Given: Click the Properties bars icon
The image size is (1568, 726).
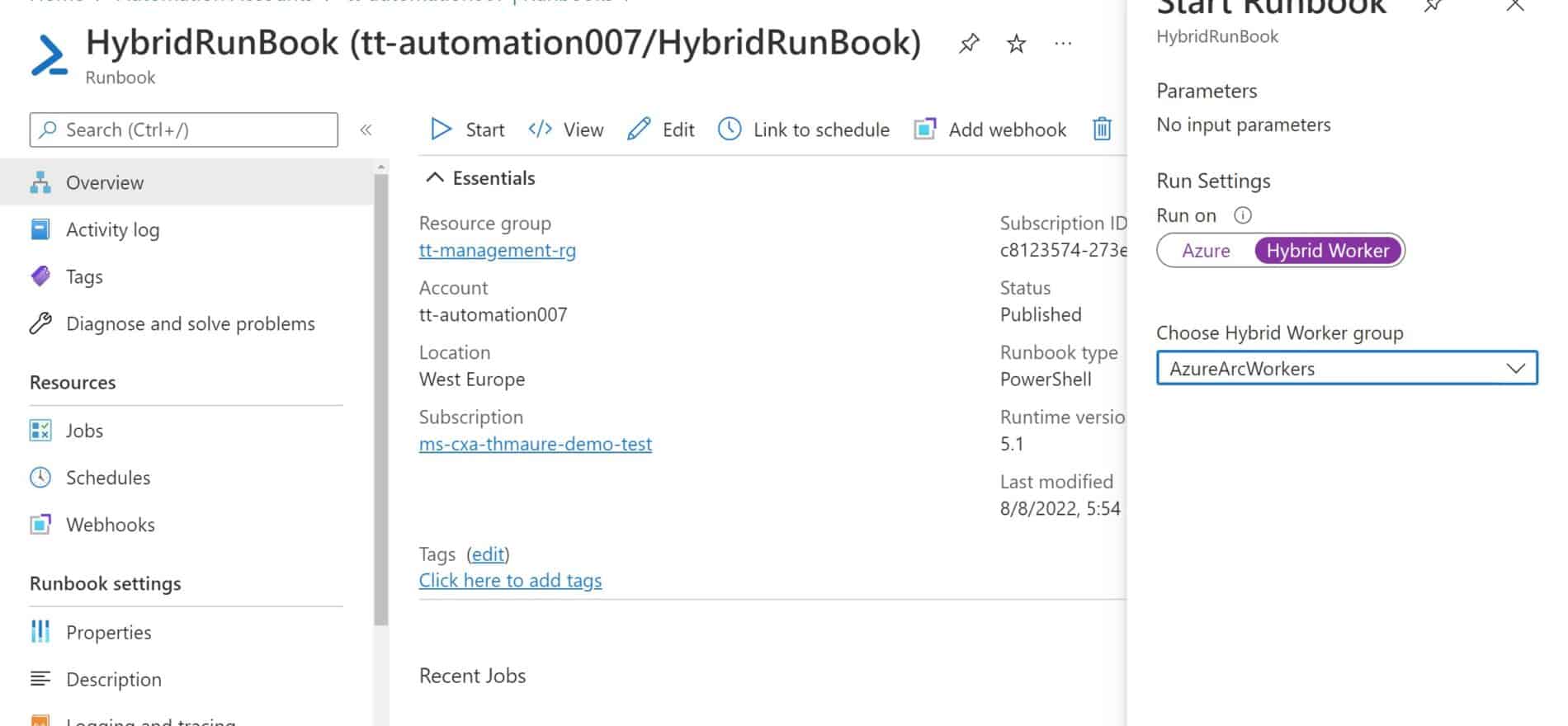Looking at the screenshot, I should 40,632.
